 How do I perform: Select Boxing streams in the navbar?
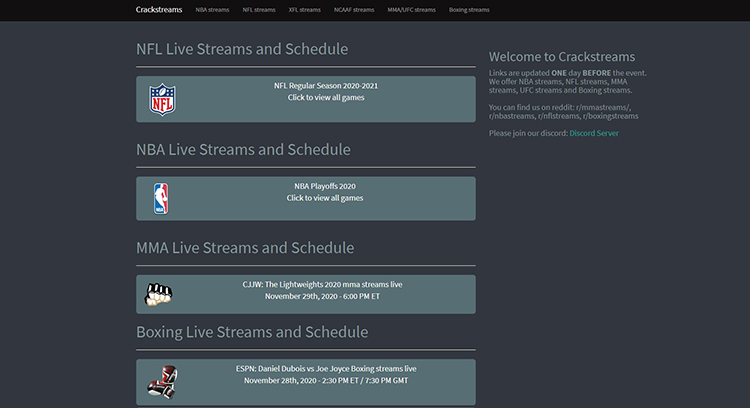(x=469, y=10)
